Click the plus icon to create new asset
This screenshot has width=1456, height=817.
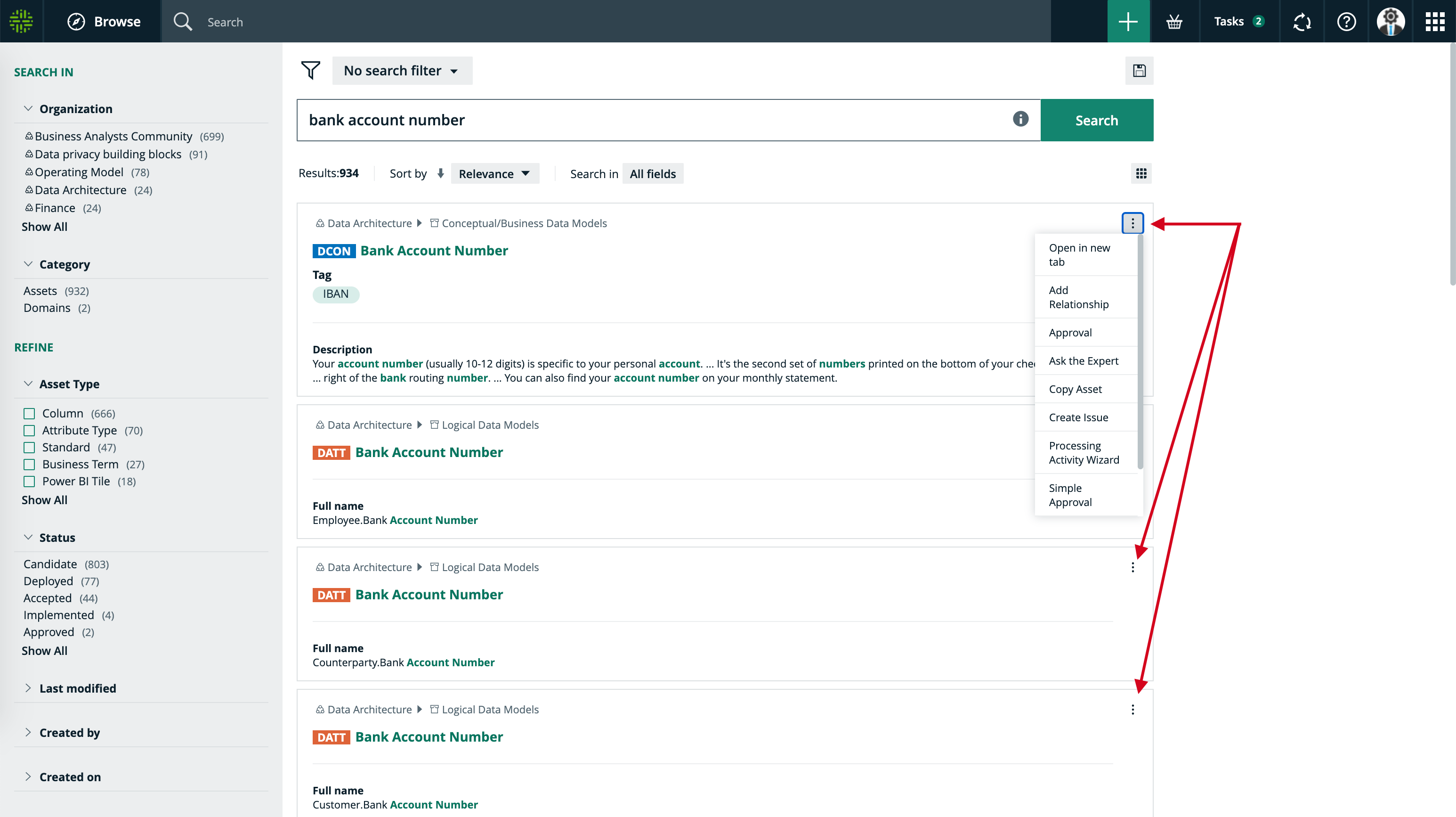click(1128, 22)
